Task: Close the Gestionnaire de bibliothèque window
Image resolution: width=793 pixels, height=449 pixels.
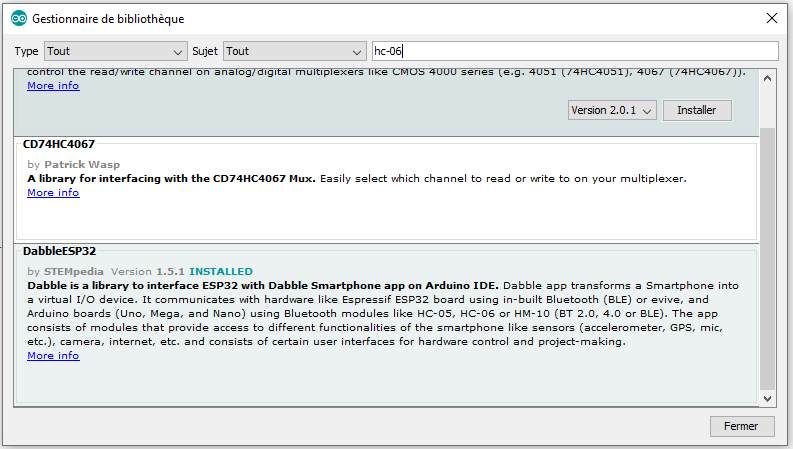Action: (770, 19)
